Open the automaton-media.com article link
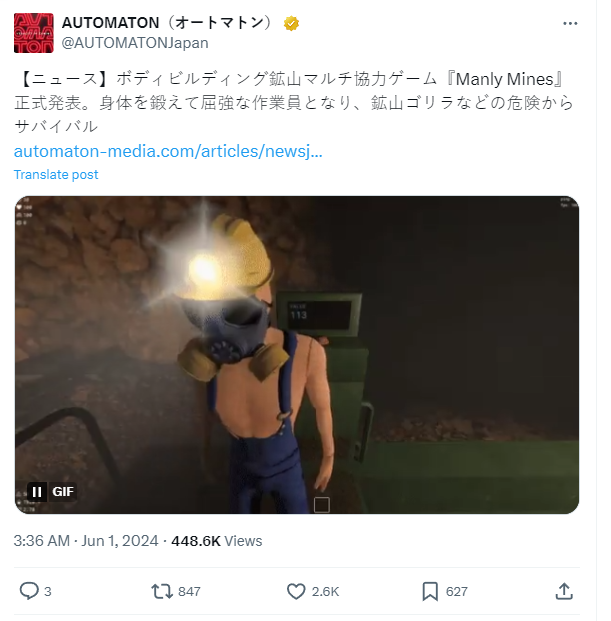Screen dimensions: 611x621 (168, 151)
